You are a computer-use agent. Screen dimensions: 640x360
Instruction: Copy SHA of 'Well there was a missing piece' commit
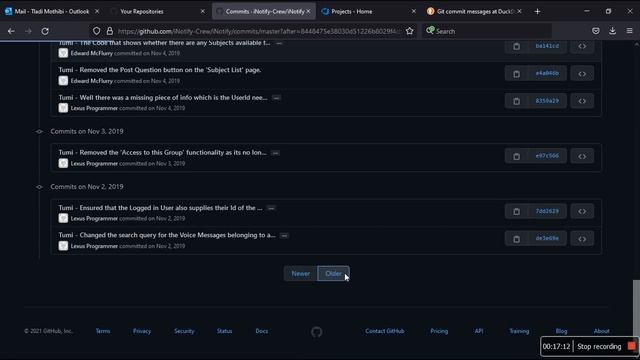pyautogui.click(x=516, y=101)
